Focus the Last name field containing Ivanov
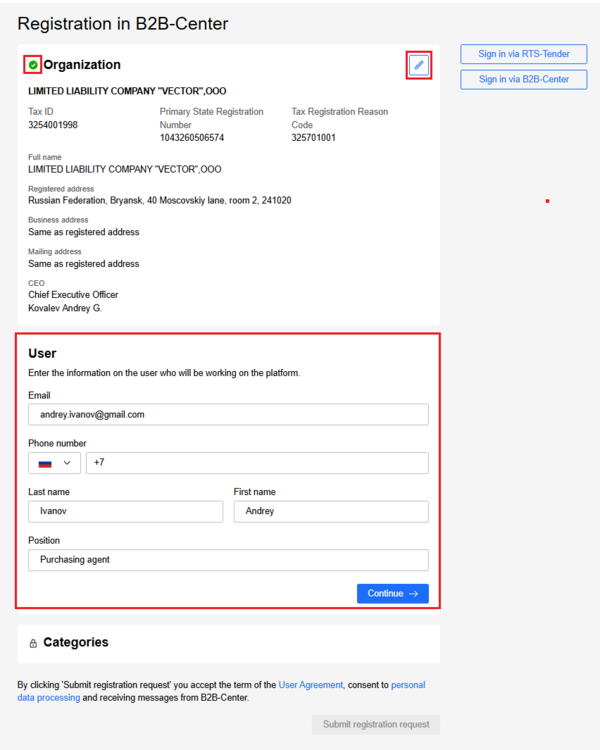 (125, 512)
